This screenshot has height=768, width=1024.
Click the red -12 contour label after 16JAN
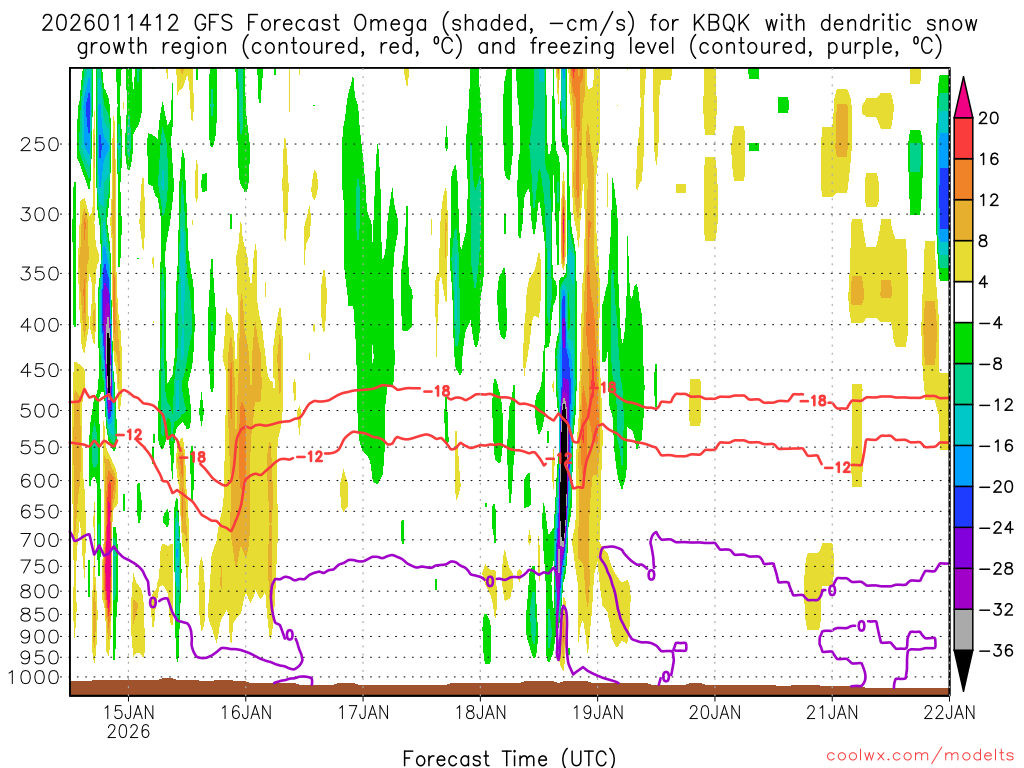[x=310, y=456]
